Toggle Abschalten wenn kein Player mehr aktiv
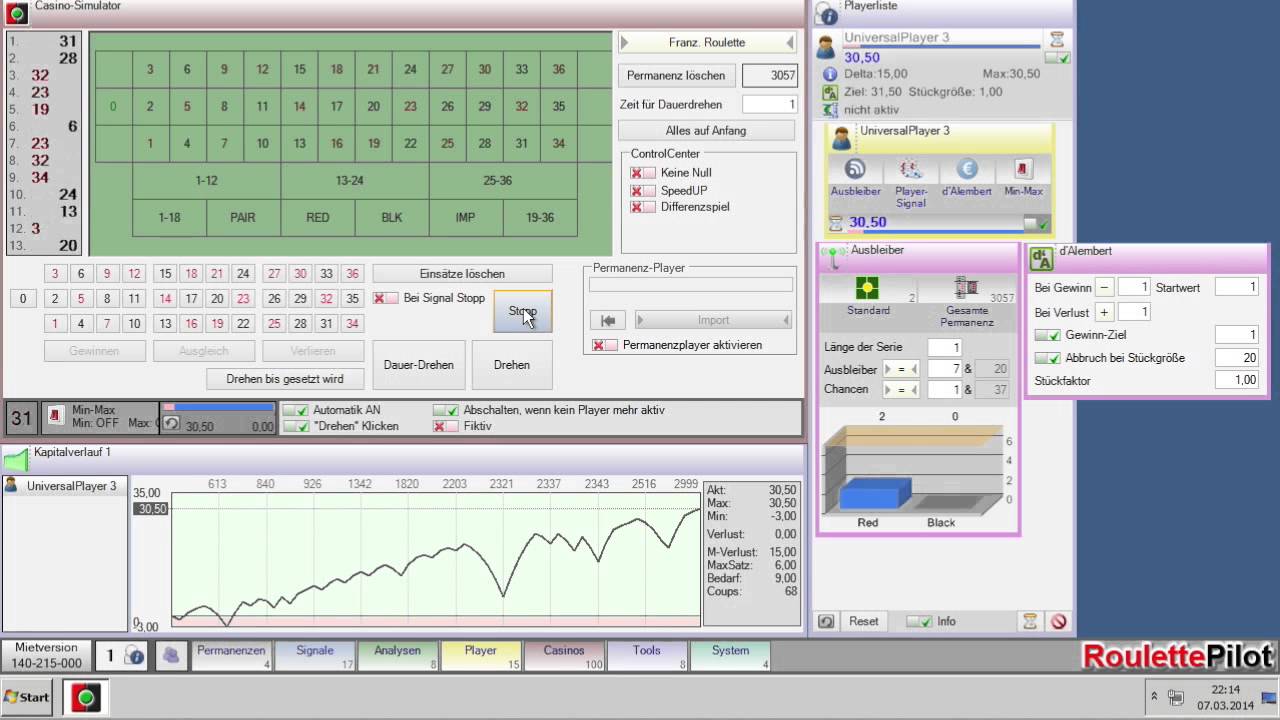1280x720 pixels. click(445, 410)
